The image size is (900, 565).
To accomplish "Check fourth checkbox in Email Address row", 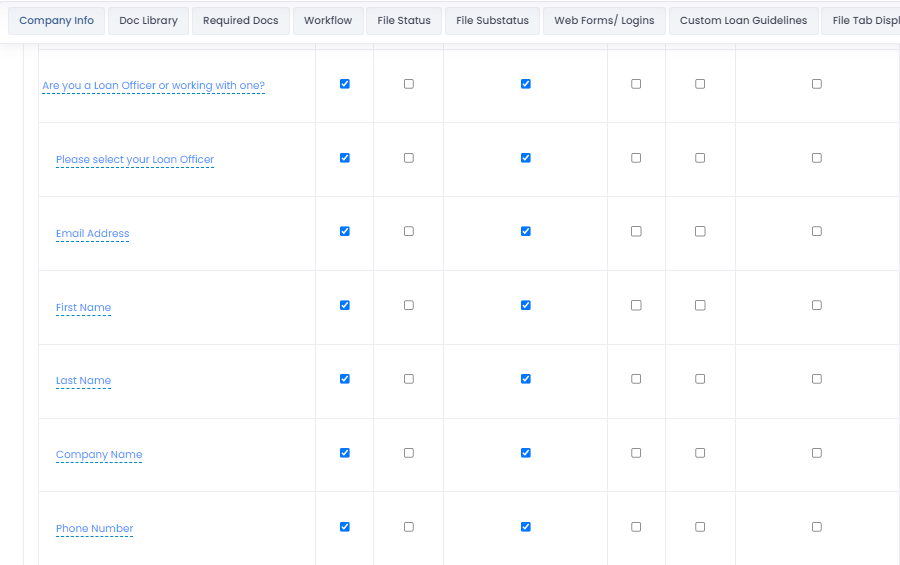I will point(636,231).
